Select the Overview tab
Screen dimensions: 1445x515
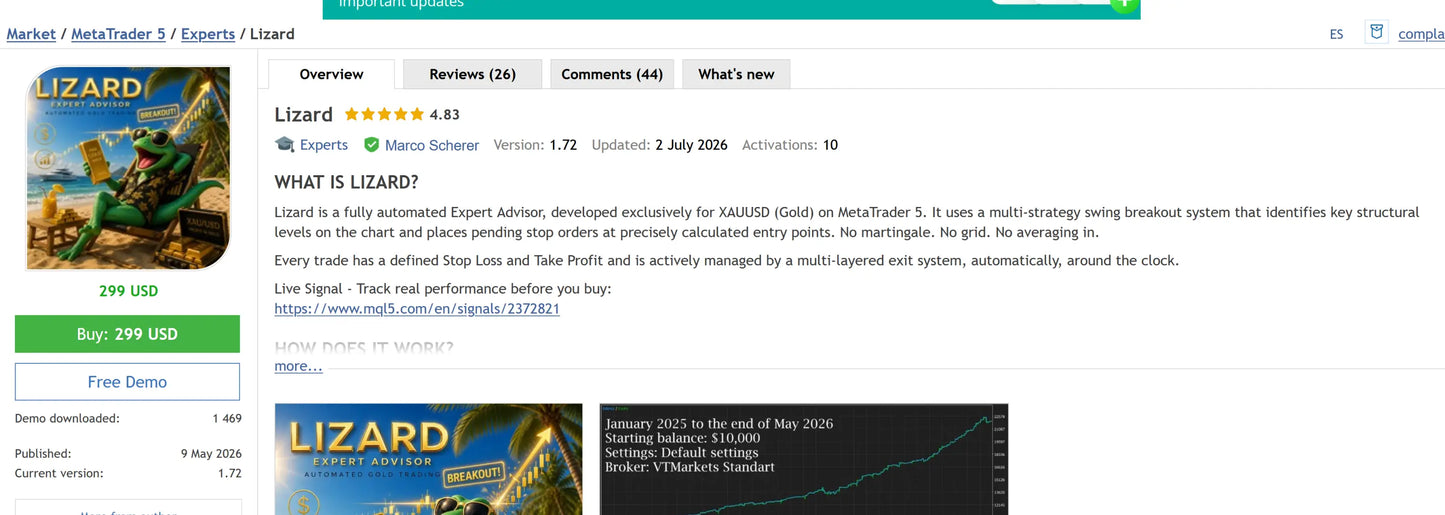pyautogui.click(x=331, y=74)
